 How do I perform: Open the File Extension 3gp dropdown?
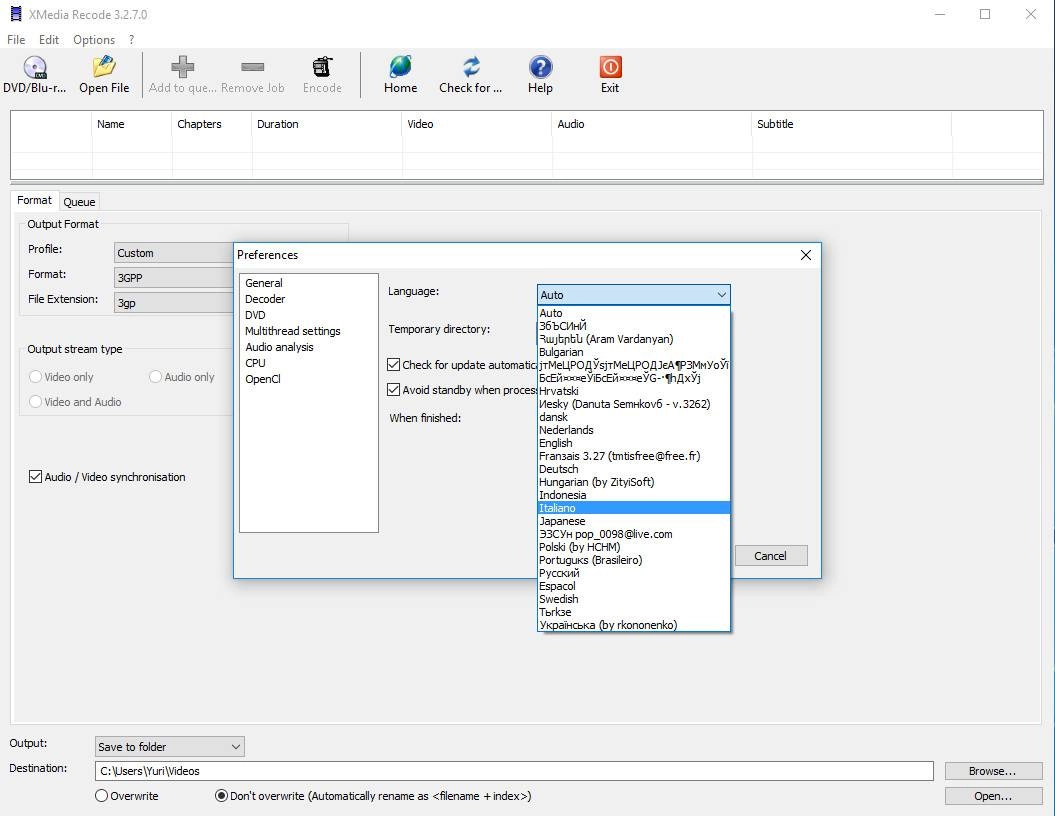[174, 303]
